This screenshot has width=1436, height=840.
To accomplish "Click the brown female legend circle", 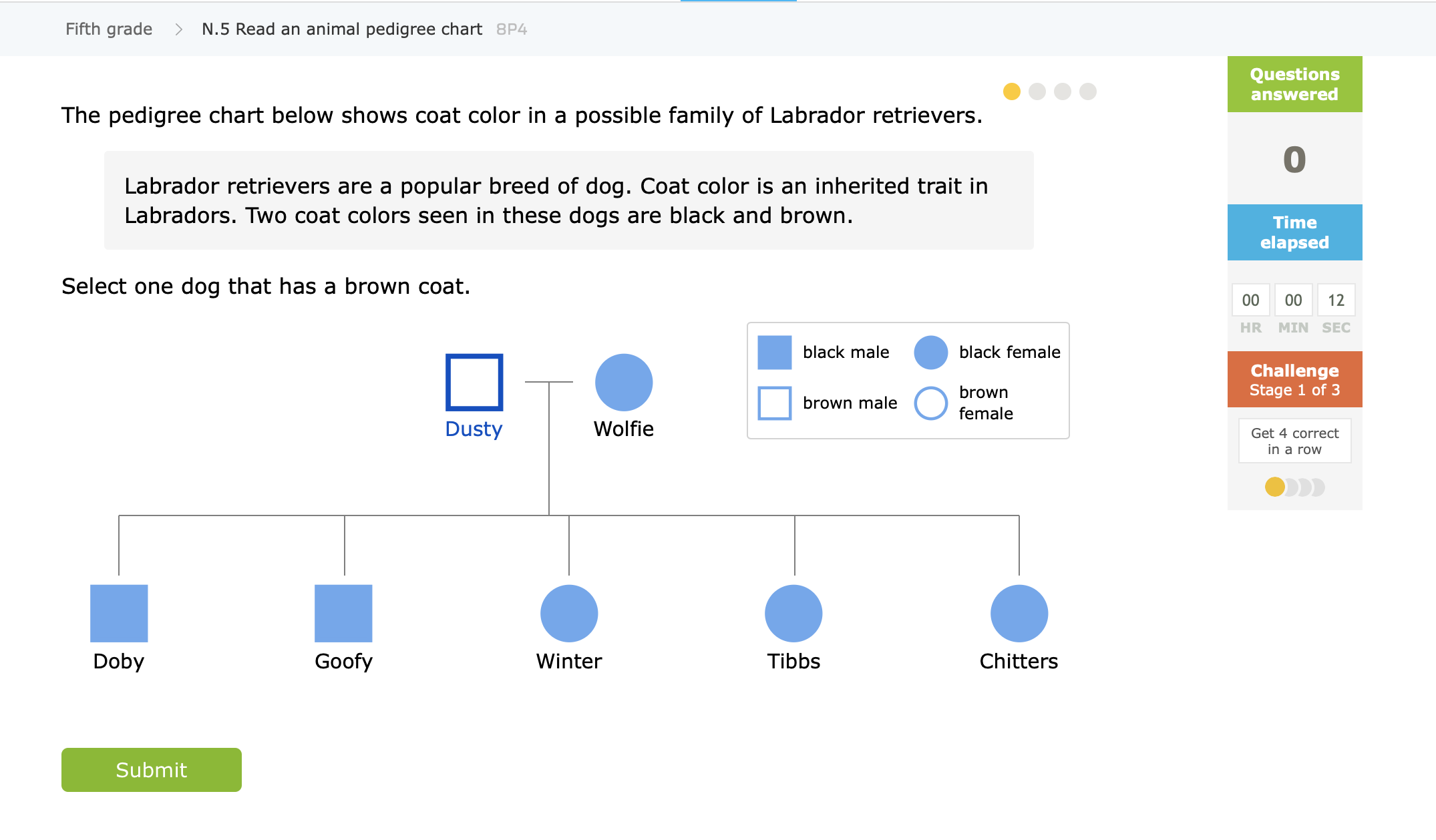I will pos(931,403).
